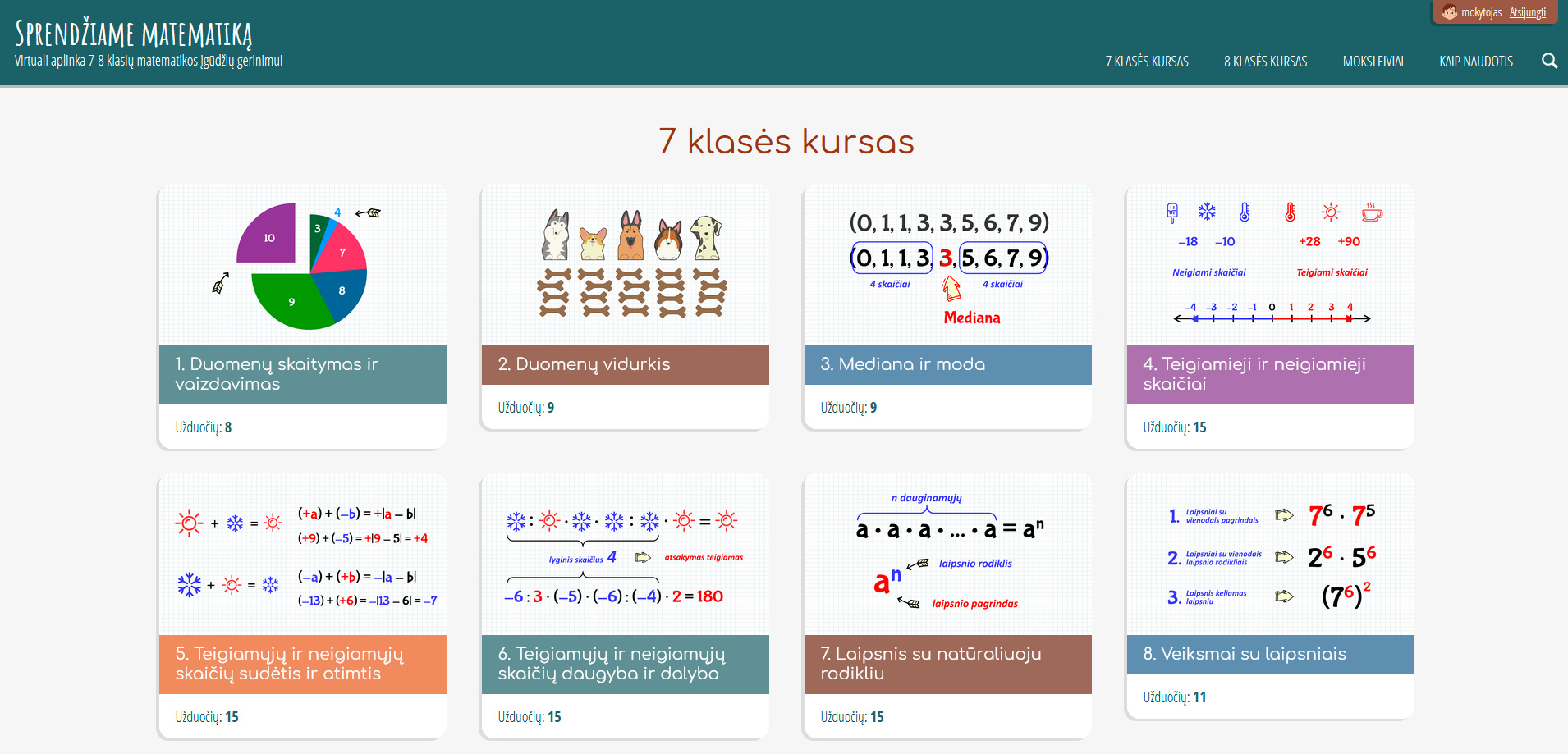The width and height of the screenshot is (1568, 754).
Task: Open the KAIP NAUDOTIS page
Action: pyautogui.click(x=1476, y=61)
